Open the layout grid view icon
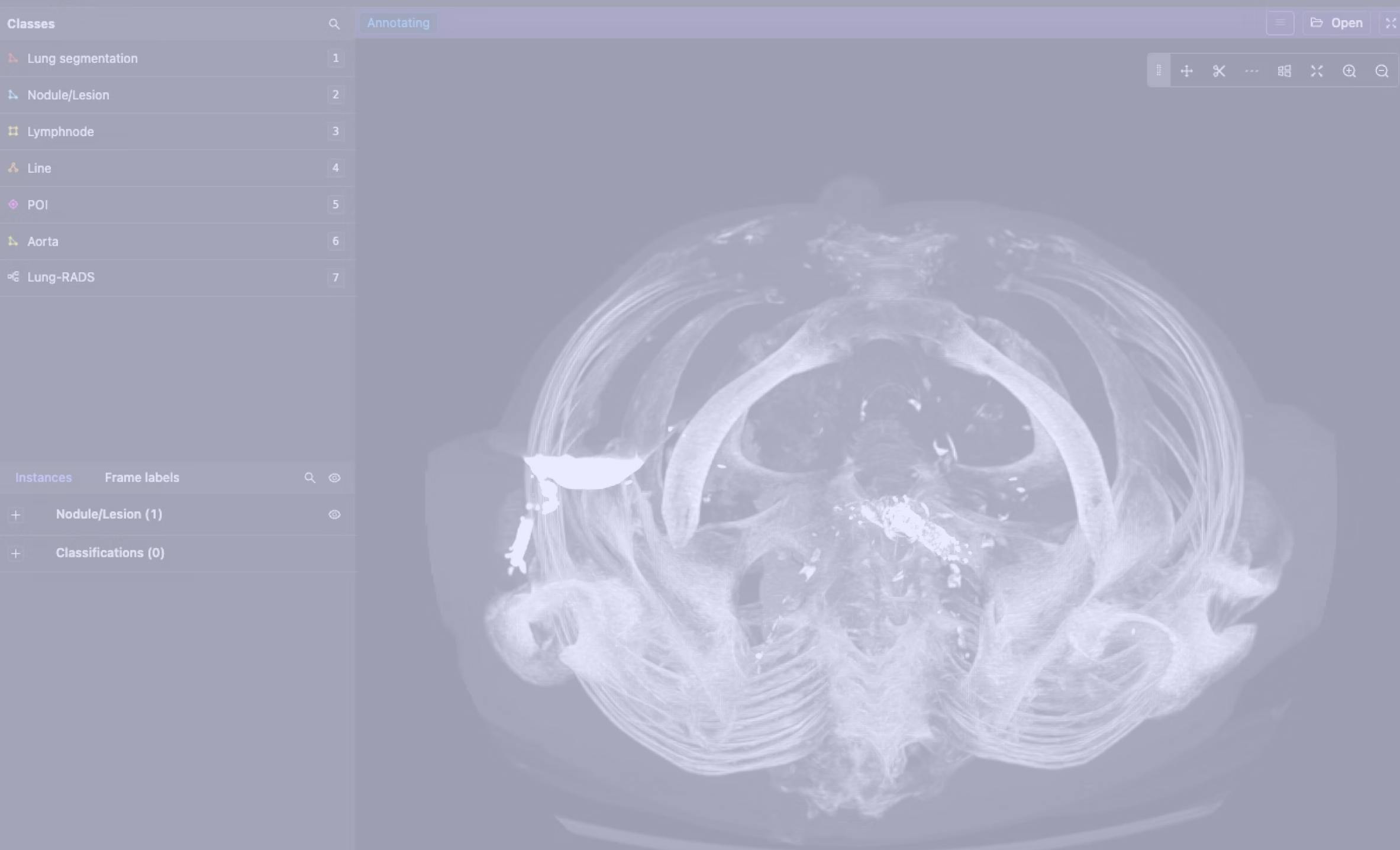 click(x=1284, y=71)
